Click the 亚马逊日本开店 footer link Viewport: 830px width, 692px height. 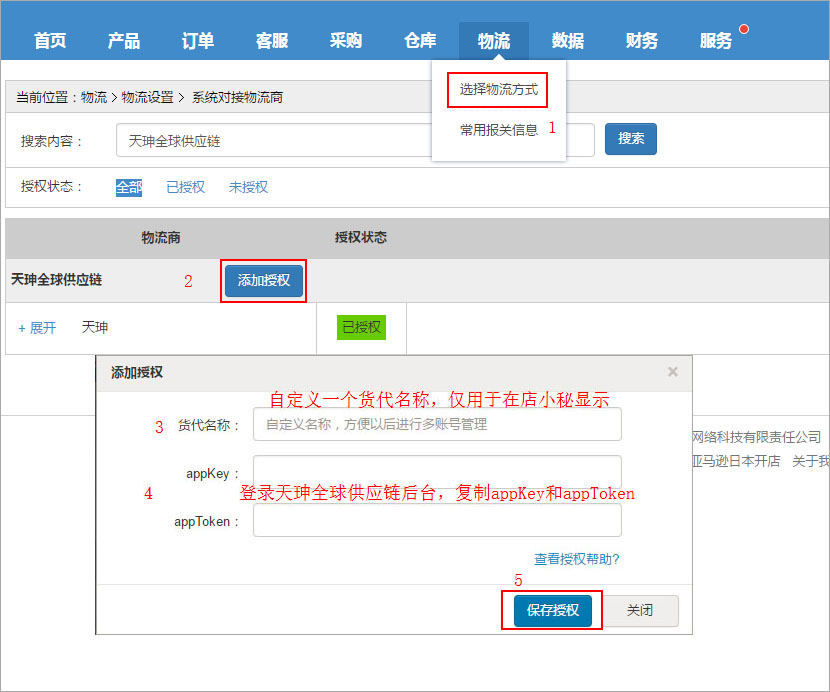(x=736, y=461)
